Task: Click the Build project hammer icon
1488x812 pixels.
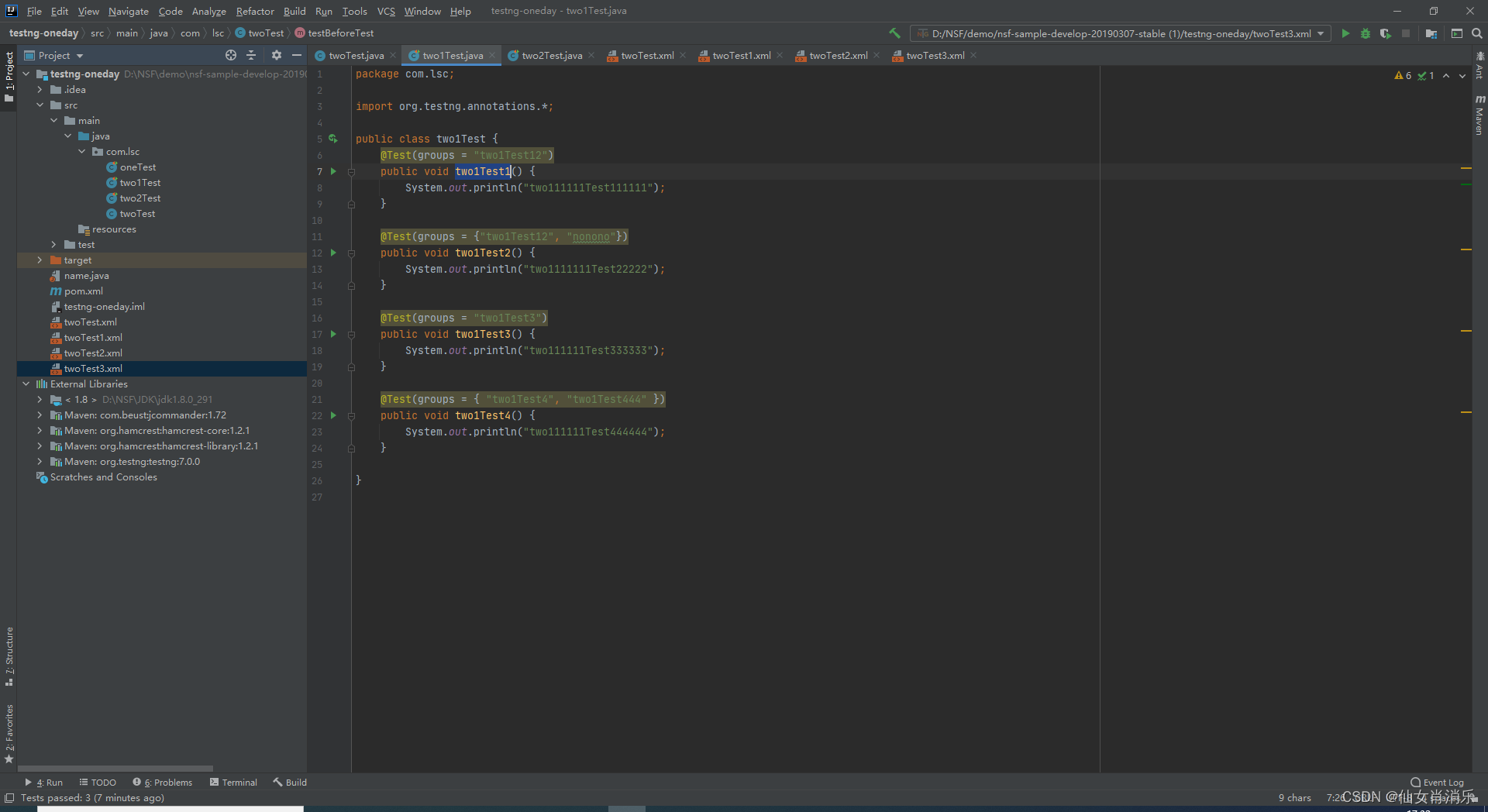Action: coord(894,33)
